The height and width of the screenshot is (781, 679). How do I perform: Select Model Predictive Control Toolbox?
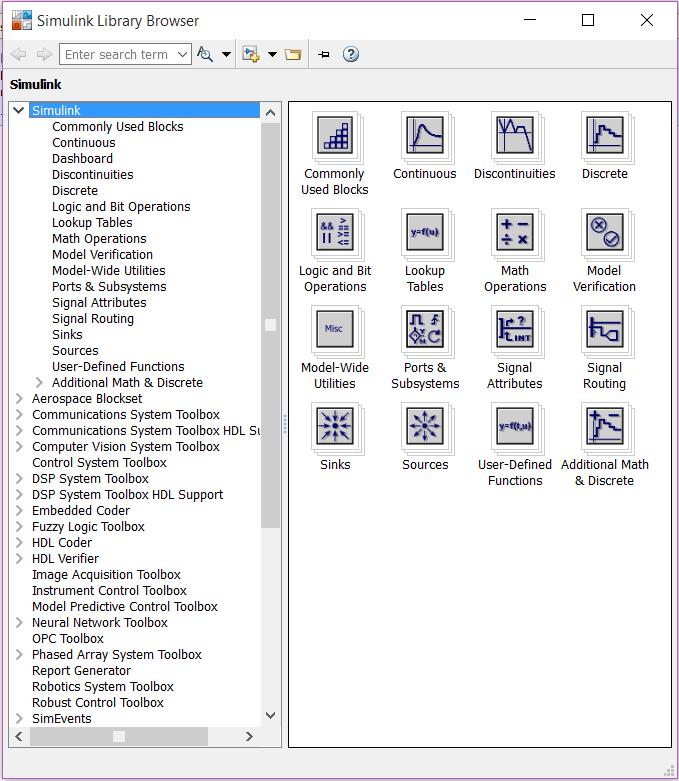[x=125, y=606]
